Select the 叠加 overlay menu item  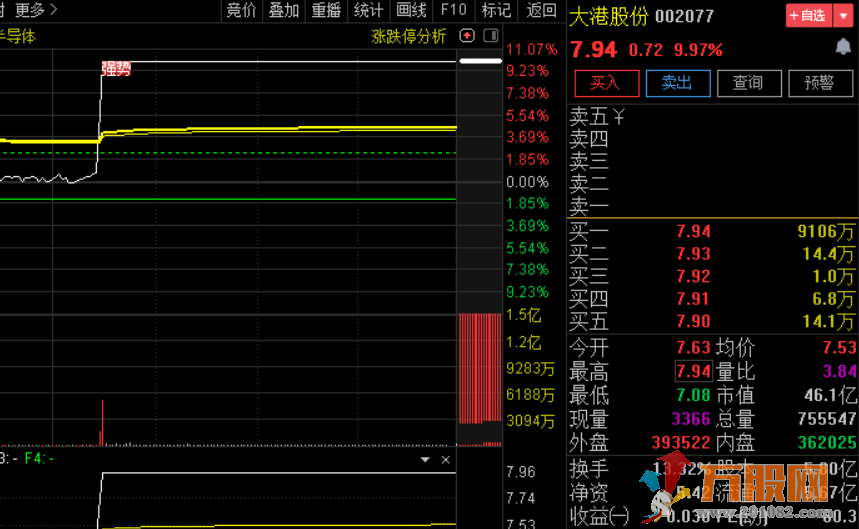pos(283,10)
